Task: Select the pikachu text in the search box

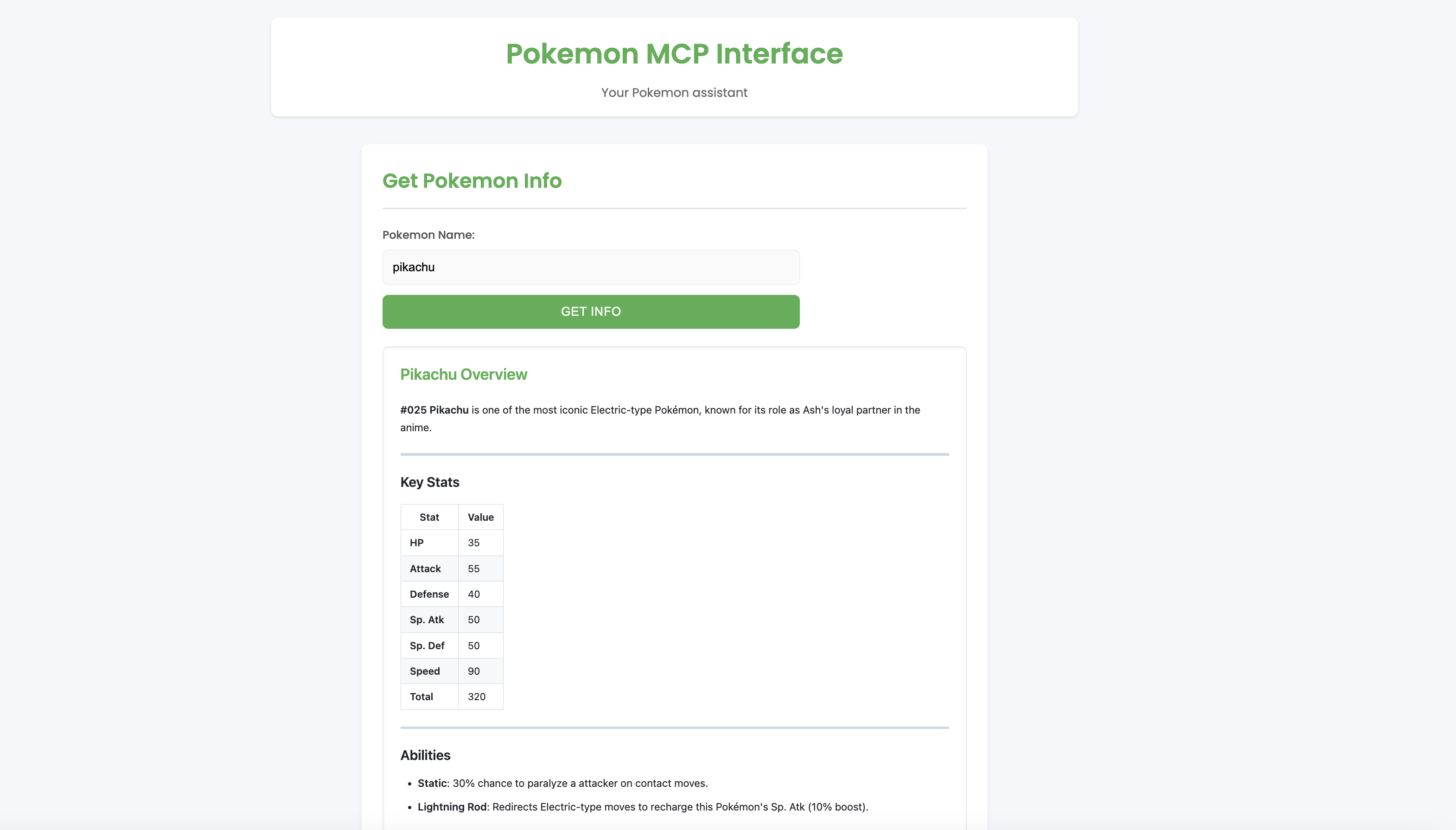Action: click(x=413, y=266)
